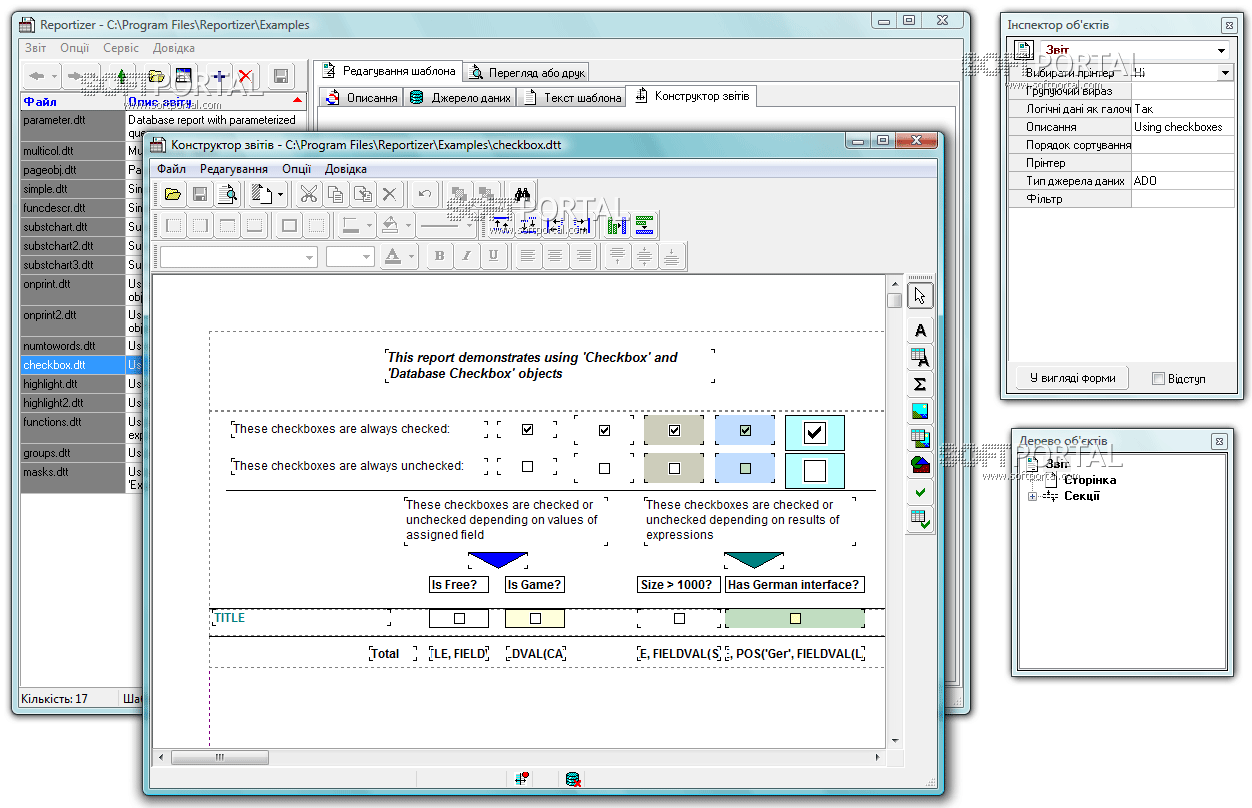The width and height of the screenshot is (1252, 808).
Task: Click the print preview magnifier icon
Action: [228, 194]
